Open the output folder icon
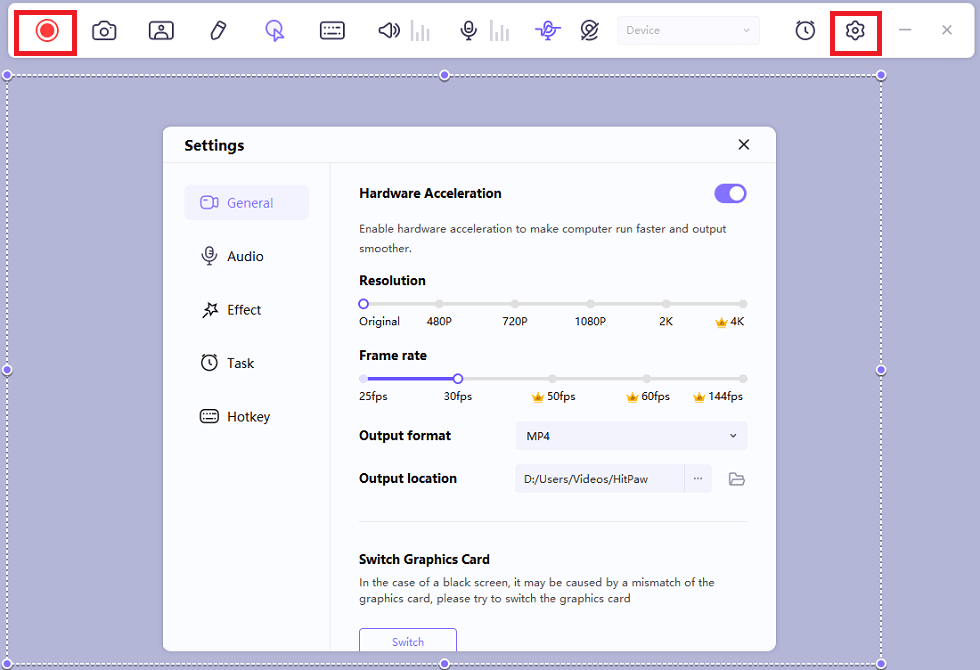Screen dimensions: 980x670 click(737, 479)
